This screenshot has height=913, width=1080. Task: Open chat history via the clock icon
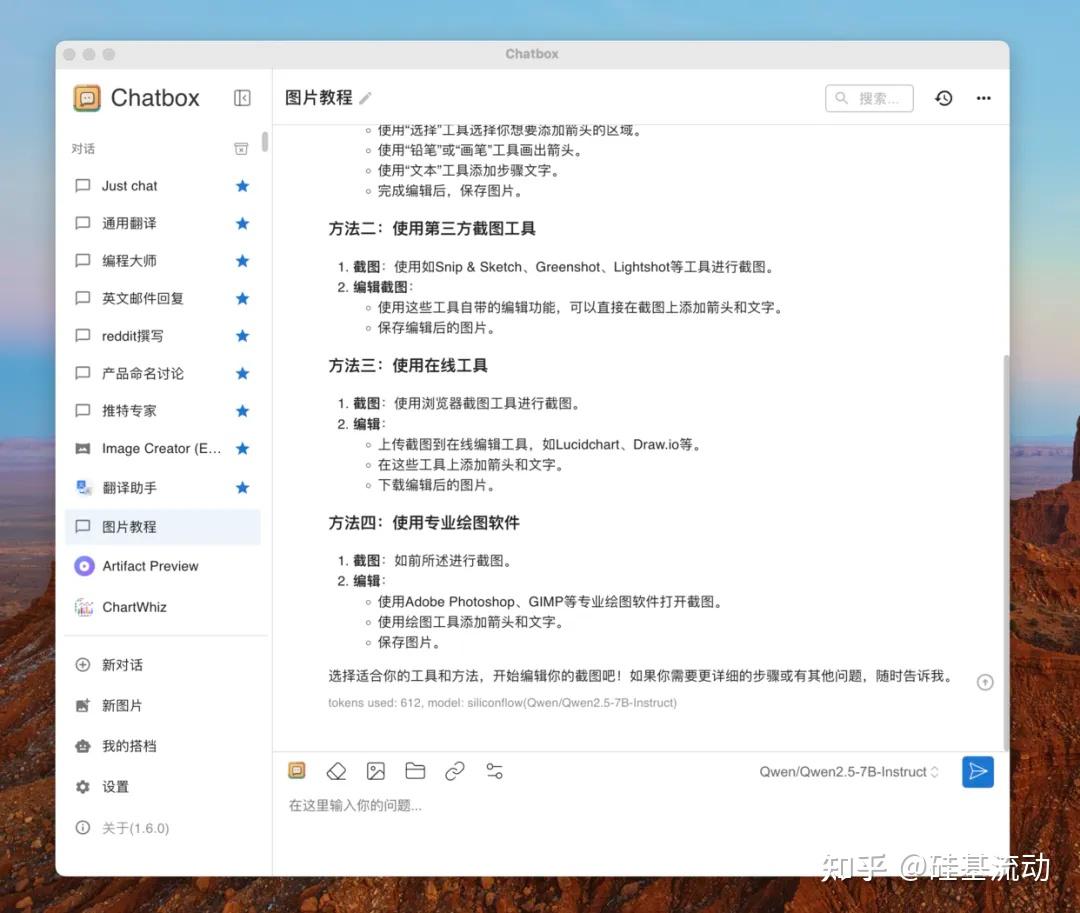point(943,98)
